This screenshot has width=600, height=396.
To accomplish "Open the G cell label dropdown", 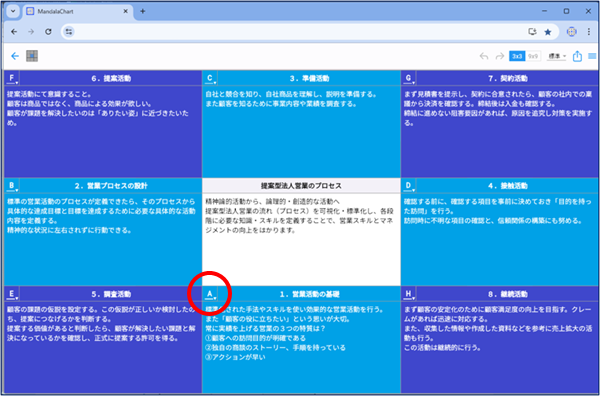I will coord(409,78).
